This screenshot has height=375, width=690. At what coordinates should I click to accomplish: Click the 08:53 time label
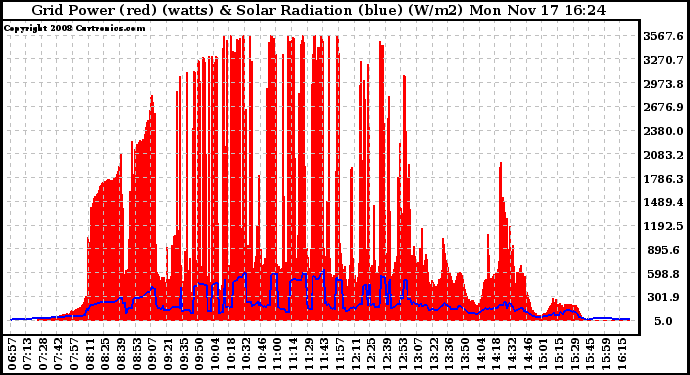click(137, 353)
